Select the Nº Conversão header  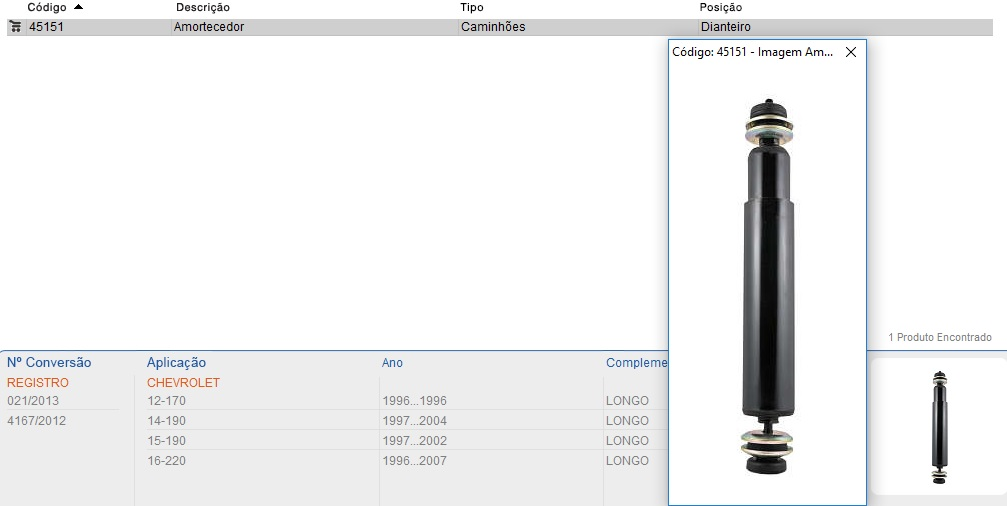(49, 363)
